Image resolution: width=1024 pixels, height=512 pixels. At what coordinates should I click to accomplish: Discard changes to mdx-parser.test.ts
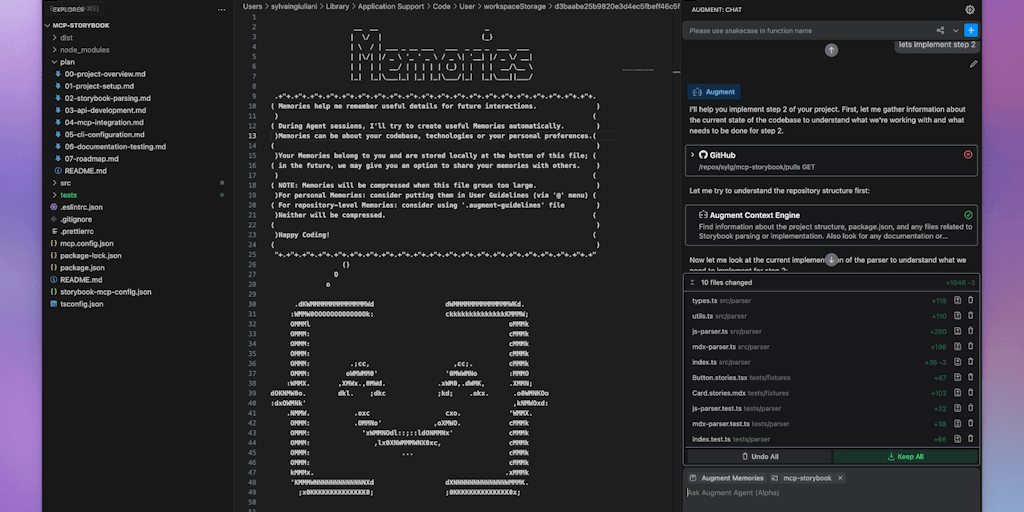(970, 424)
